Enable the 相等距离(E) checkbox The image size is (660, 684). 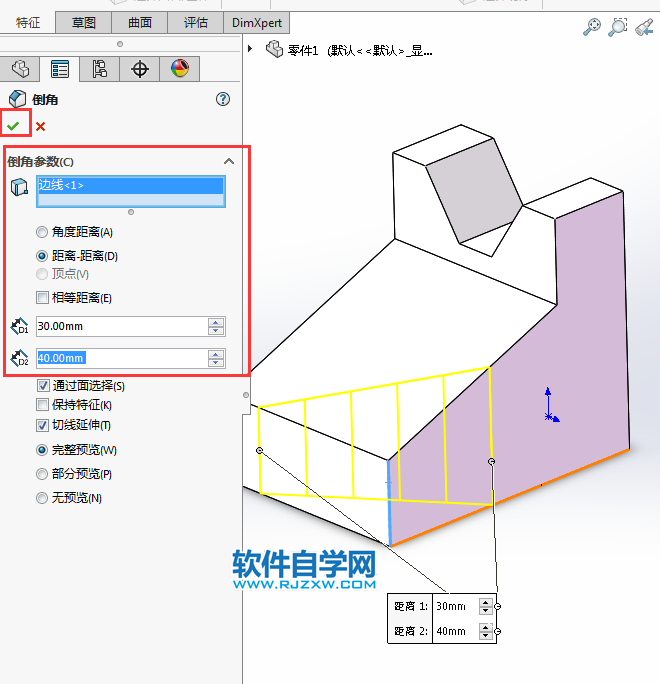click(42, 298)
